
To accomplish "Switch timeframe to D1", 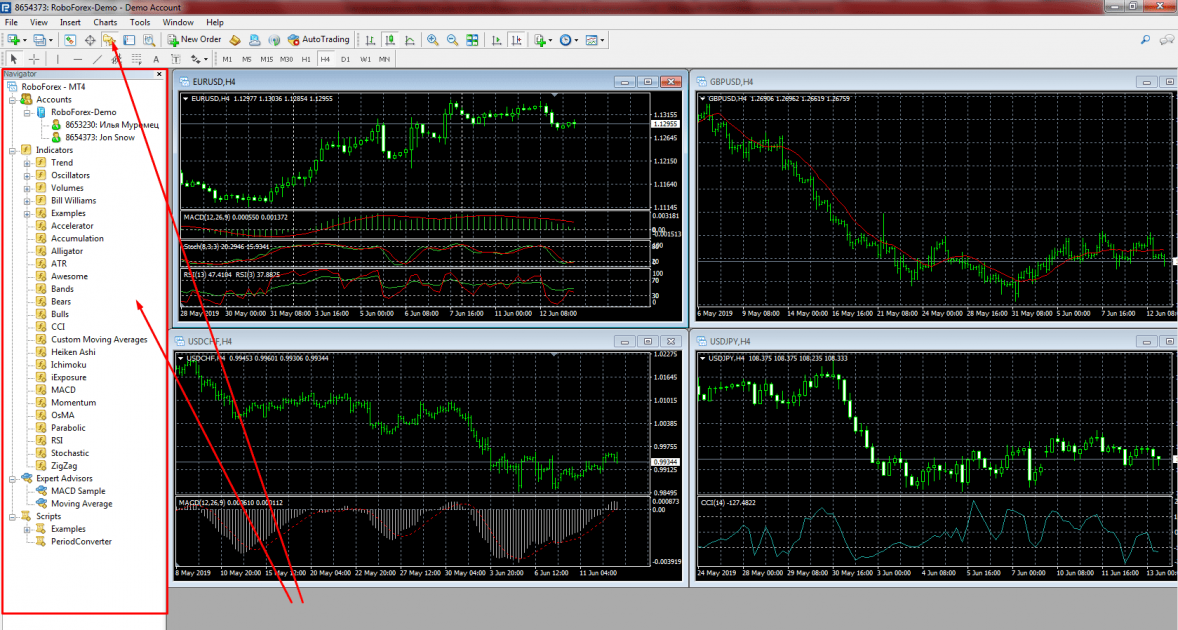I will (346, 59).
